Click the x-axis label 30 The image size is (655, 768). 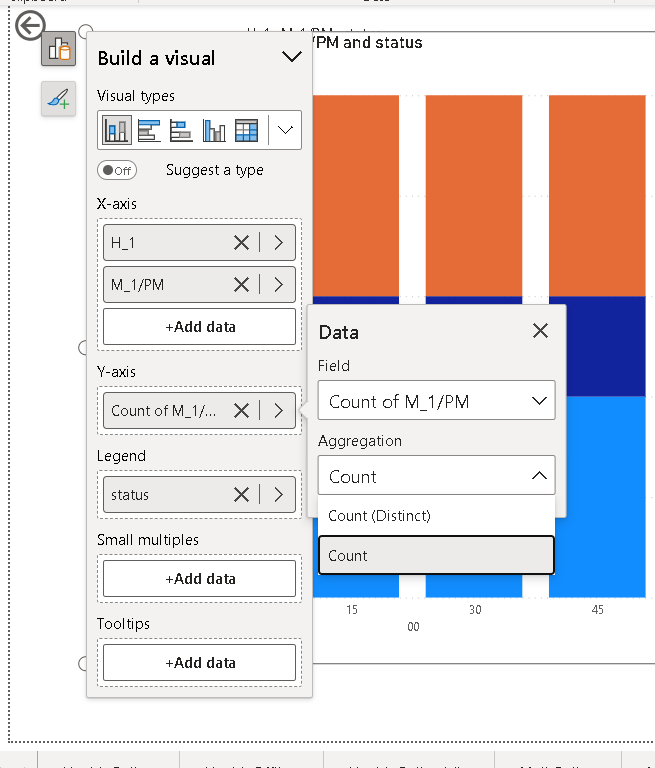pos(475,610)
